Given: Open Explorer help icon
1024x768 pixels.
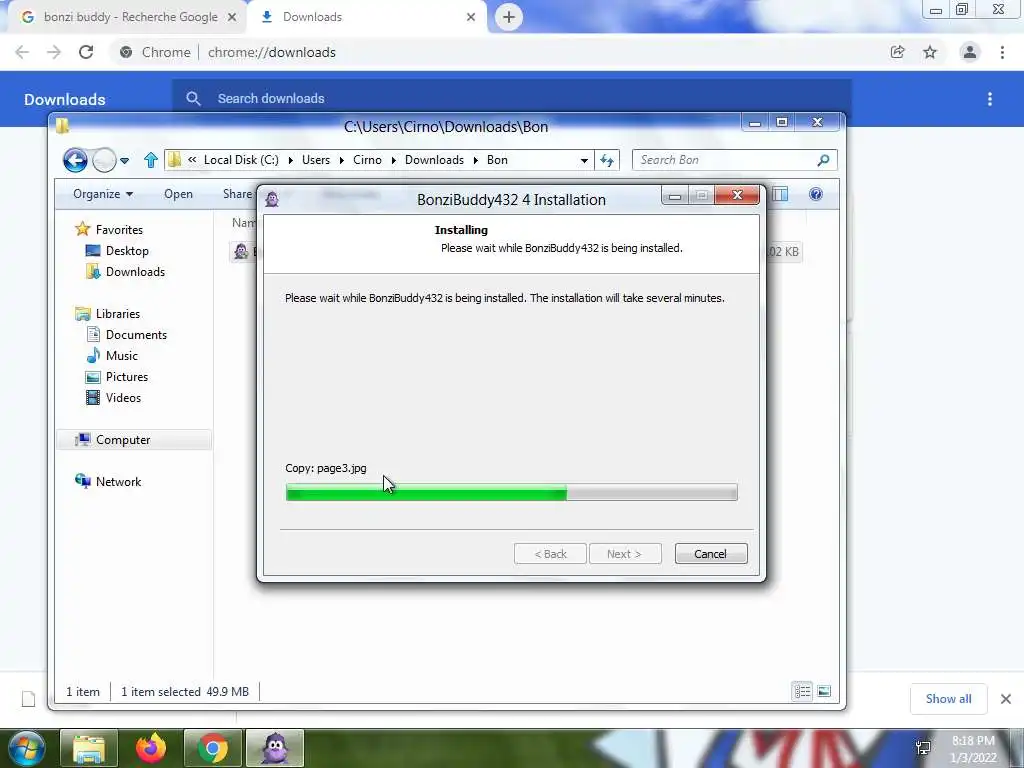Looking at the screenshot, I should click(x=816, y=194).
